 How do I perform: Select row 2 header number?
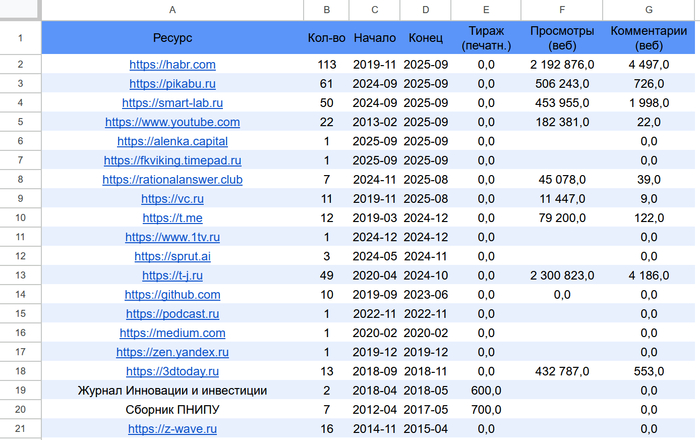click(20, 65)
